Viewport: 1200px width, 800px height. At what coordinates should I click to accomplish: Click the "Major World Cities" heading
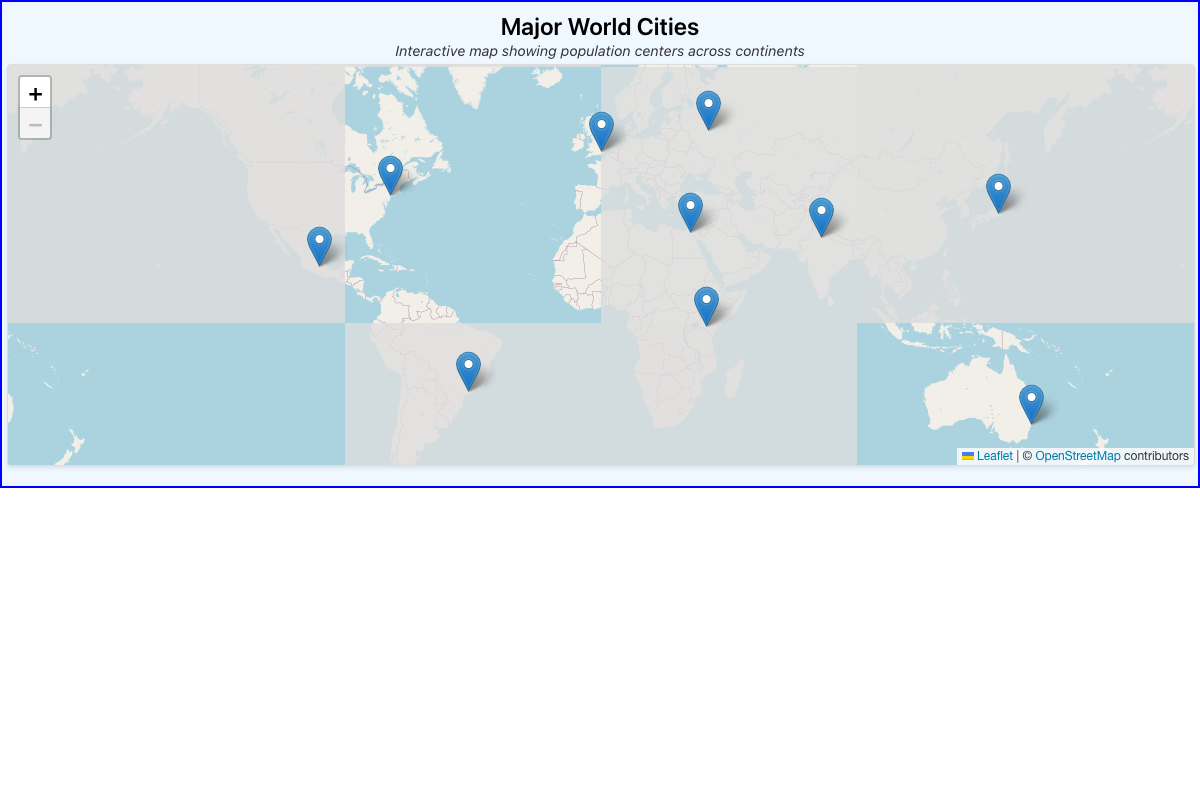(599, 27)
